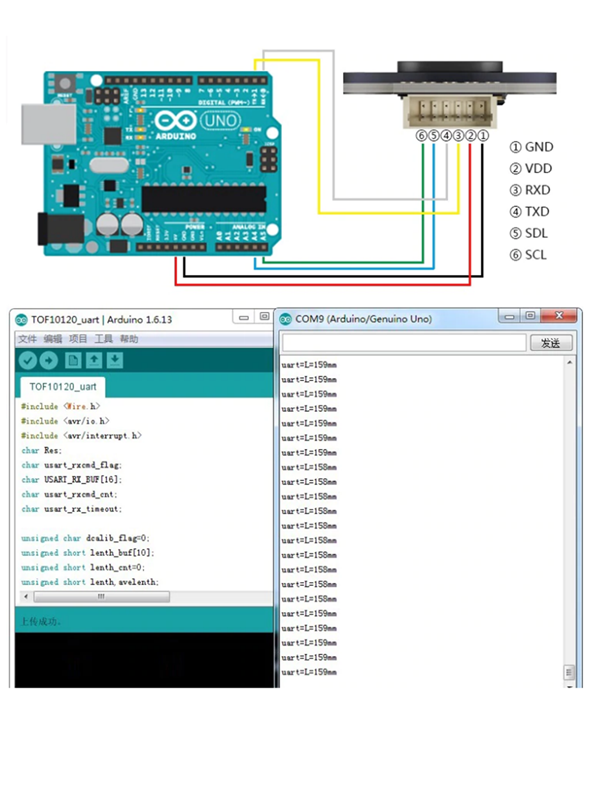
Task: Open the 工具 (Tools) menu
Action: [x=104, y=339]
